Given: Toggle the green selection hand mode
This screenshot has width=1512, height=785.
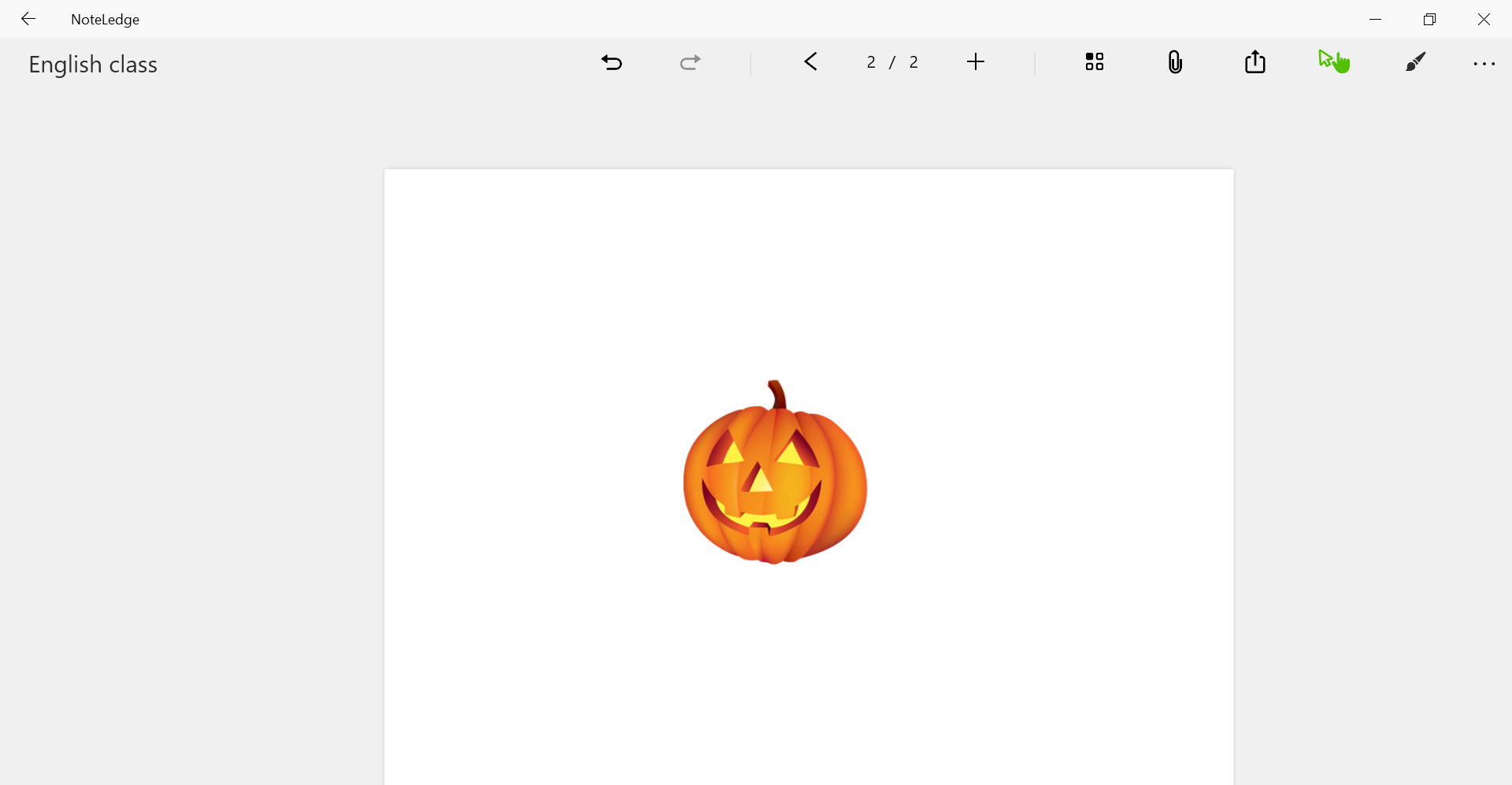Looking at the screenshot, I should (1335, 61).
